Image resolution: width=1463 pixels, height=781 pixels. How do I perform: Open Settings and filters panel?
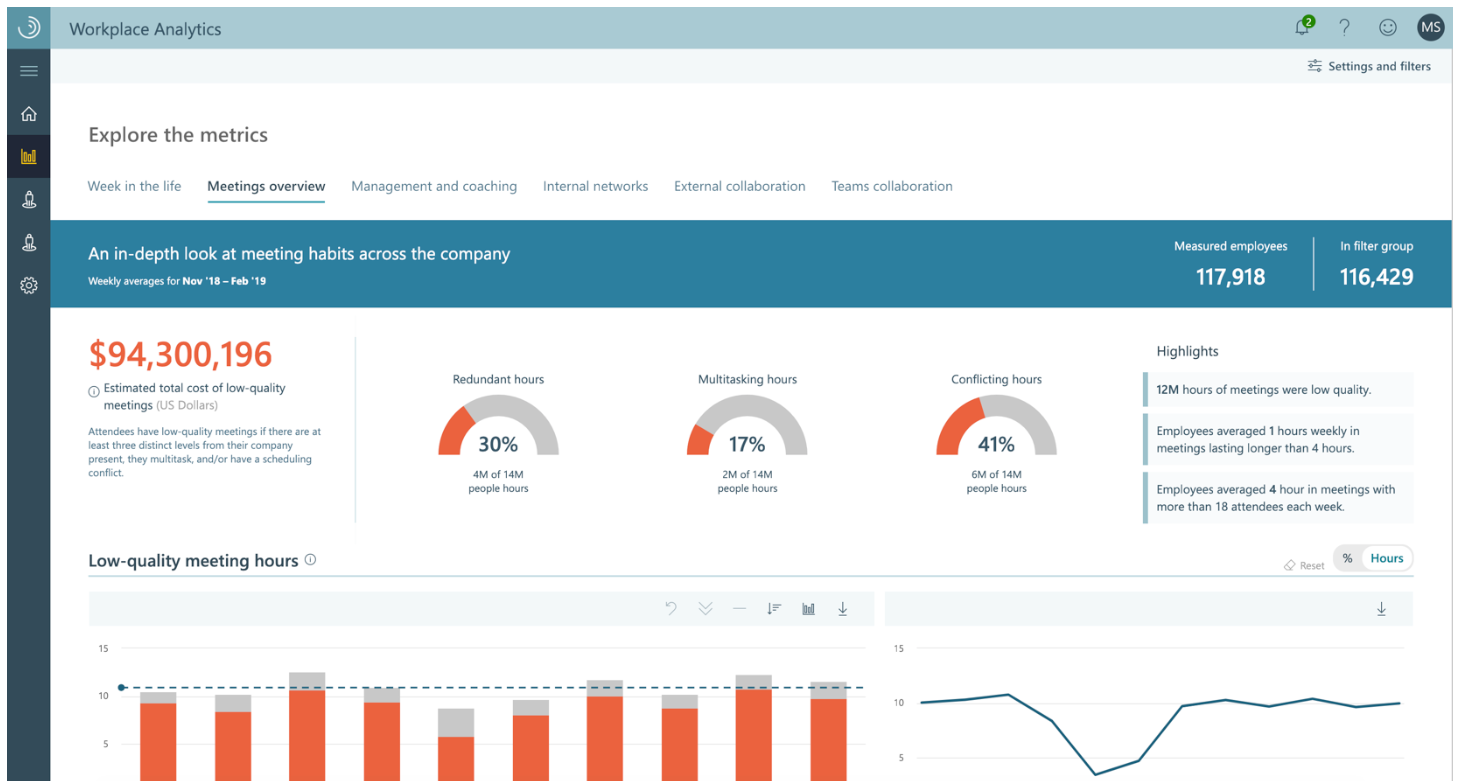point(1369,66)
